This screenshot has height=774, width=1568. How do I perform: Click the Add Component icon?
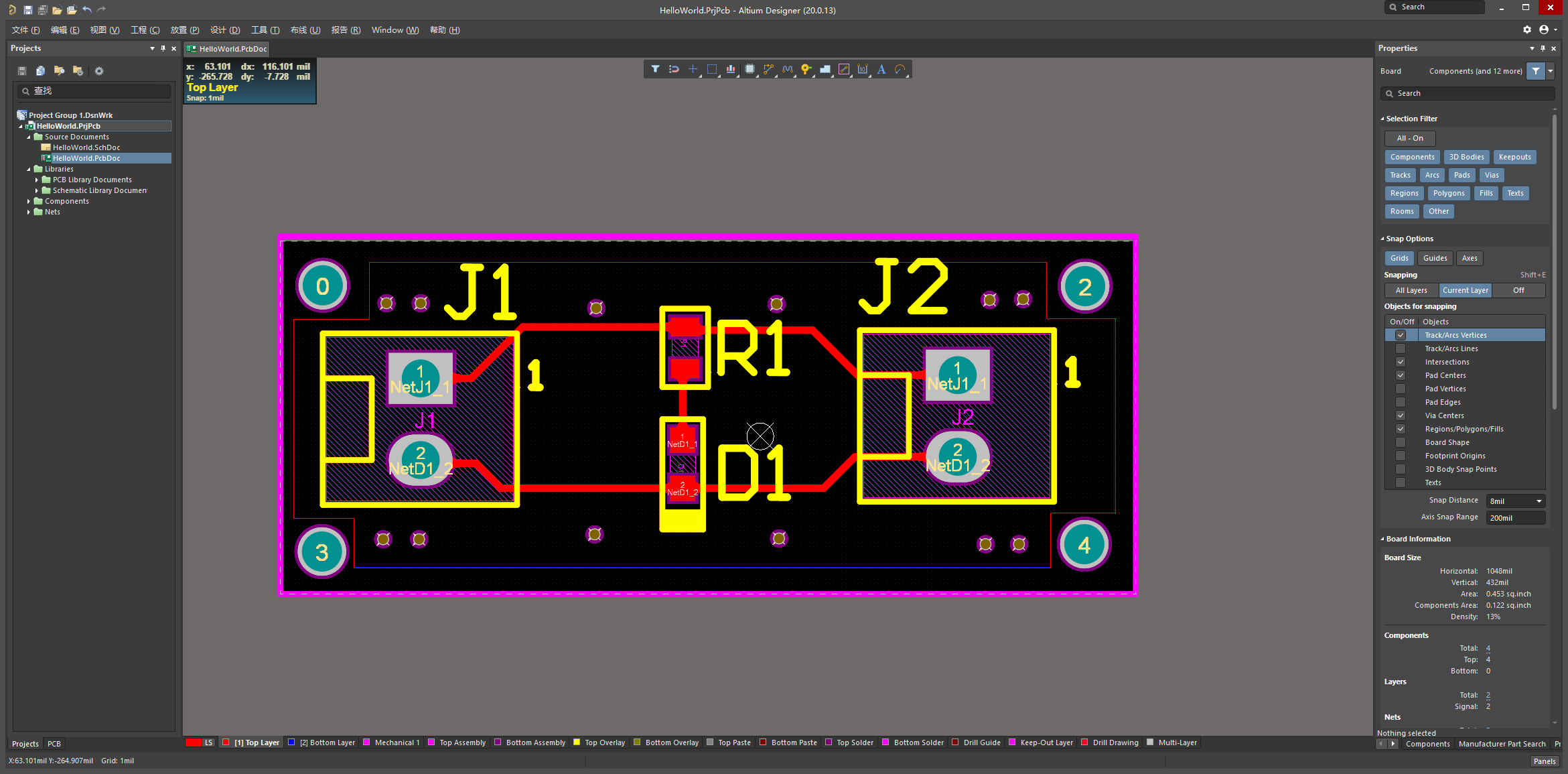point(750,69)
